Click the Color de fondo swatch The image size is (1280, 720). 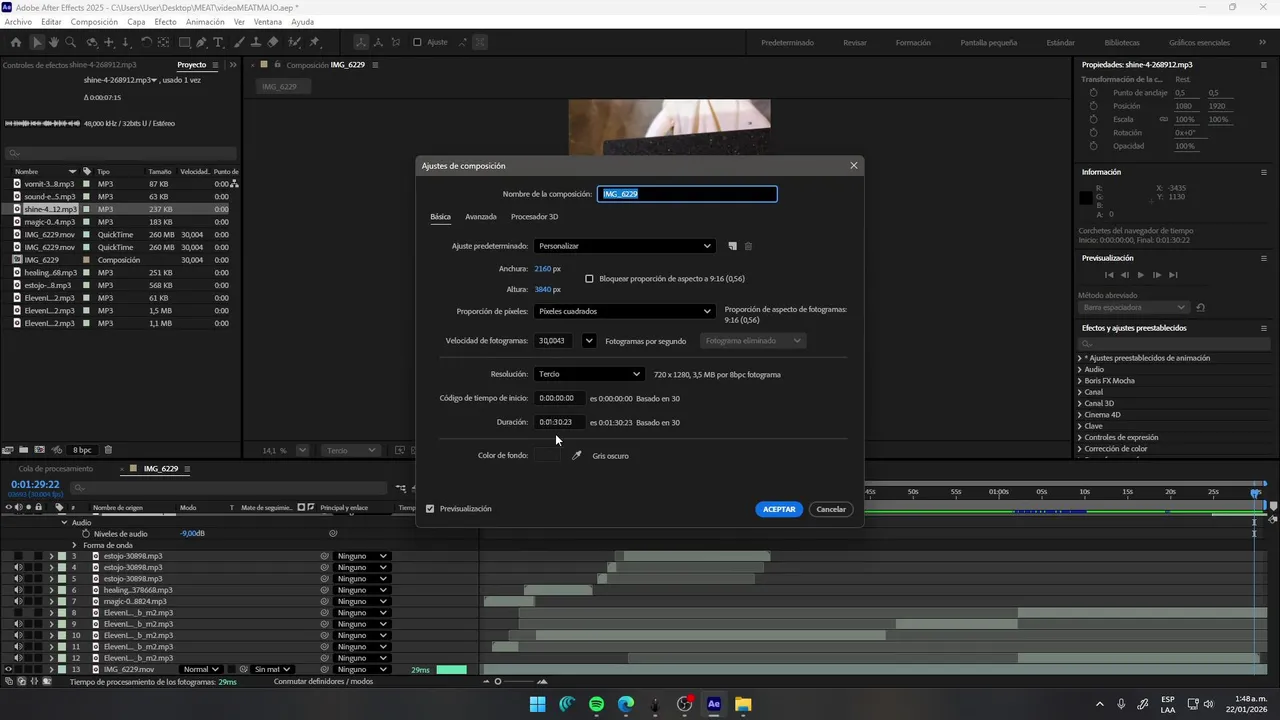547,455
